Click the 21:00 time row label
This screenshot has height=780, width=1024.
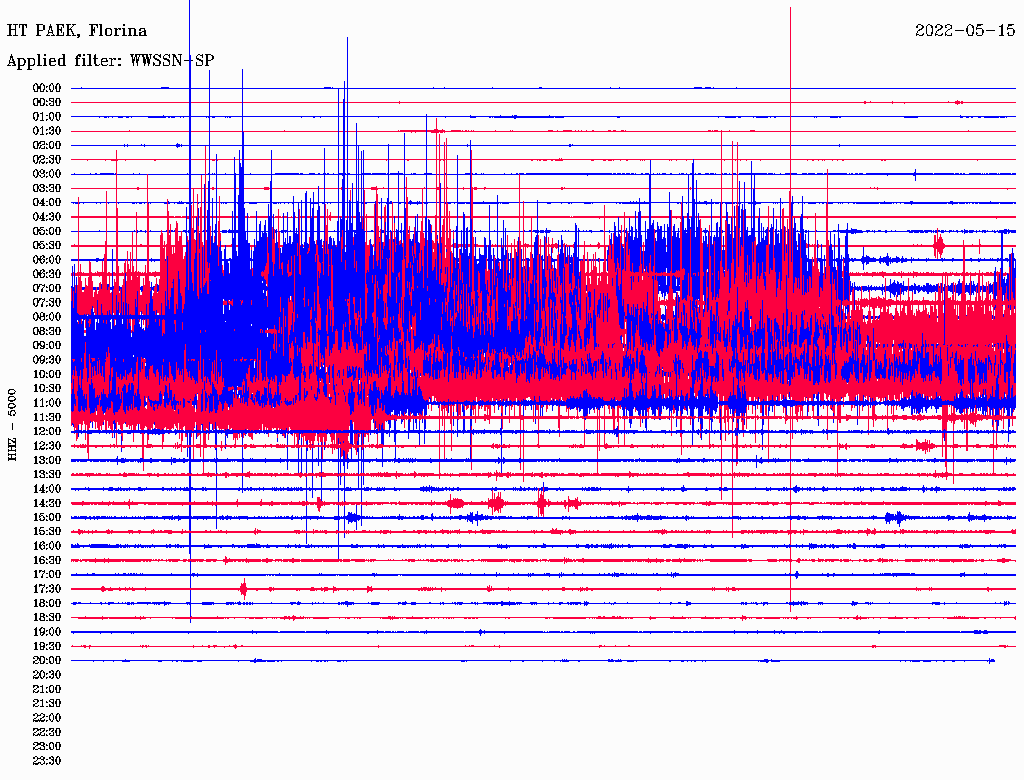pyautogui.click(x=47, y=689)
